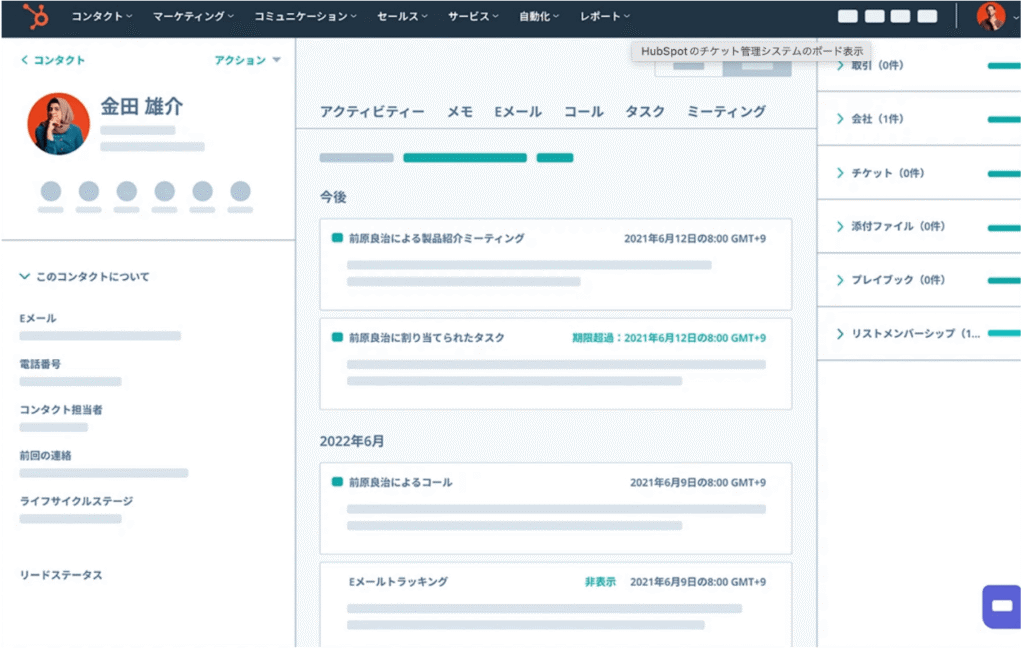Open the アクション dropdown
This screenshot has height=648, width=1024.
(x=247, y=60)
